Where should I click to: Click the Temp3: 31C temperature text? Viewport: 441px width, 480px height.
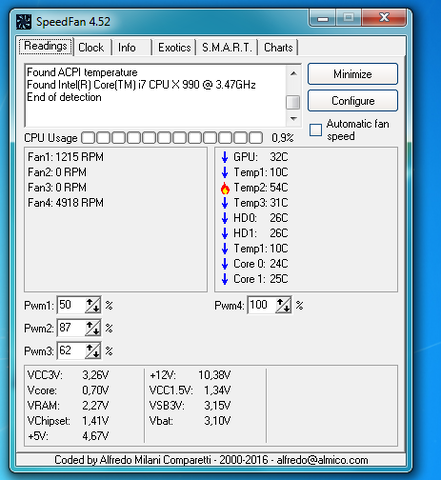(x=261, y=203)
